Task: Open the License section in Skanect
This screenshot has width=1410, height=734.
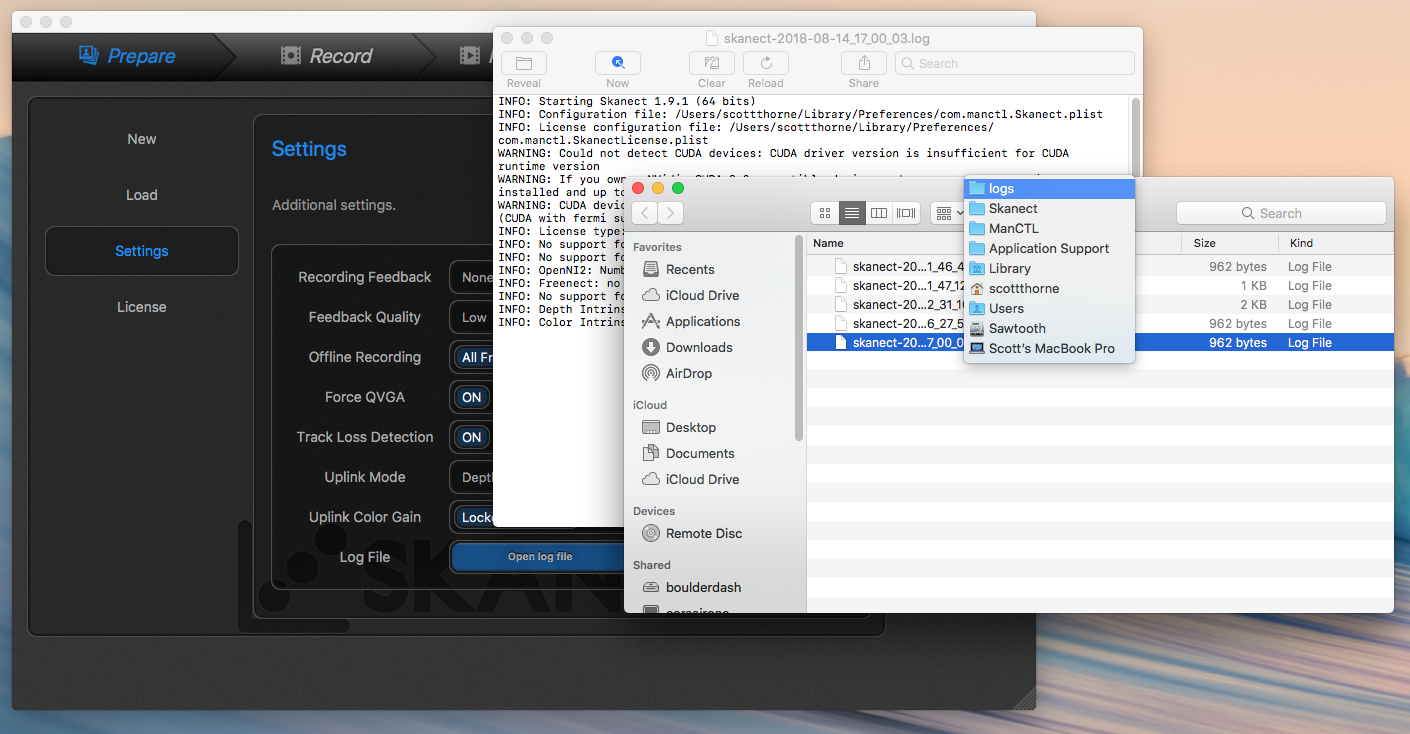Action: click(142, 307)
